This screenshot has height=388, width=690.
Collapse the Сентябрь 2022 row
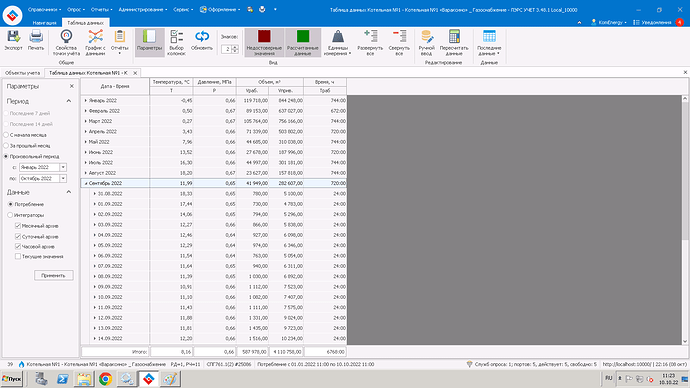85,183
